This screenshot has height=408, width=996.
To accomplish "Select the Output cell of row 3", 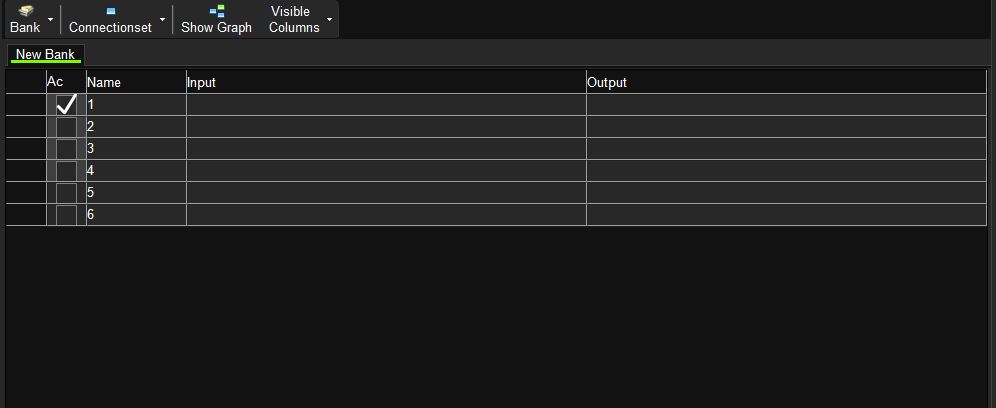I will click(785, 149).
